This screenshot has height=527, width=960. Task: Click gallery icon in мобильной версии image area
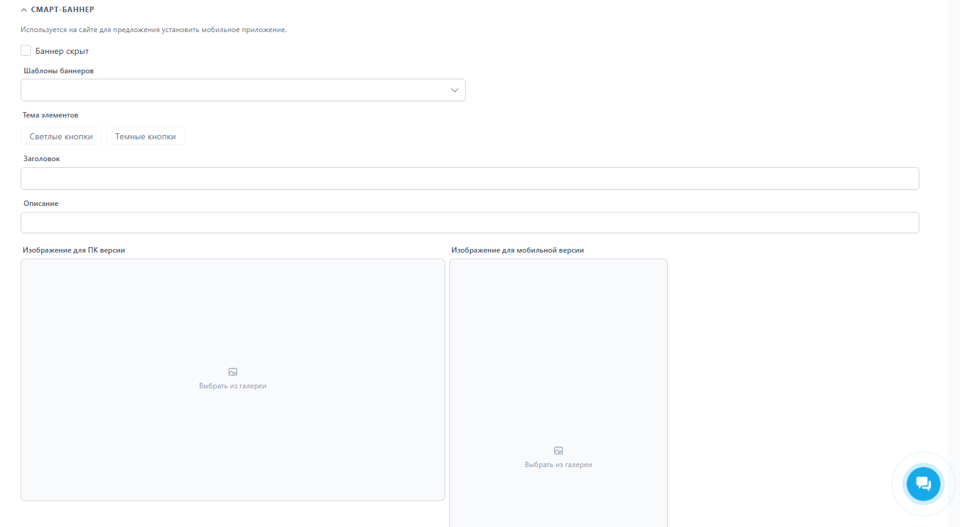558,450
